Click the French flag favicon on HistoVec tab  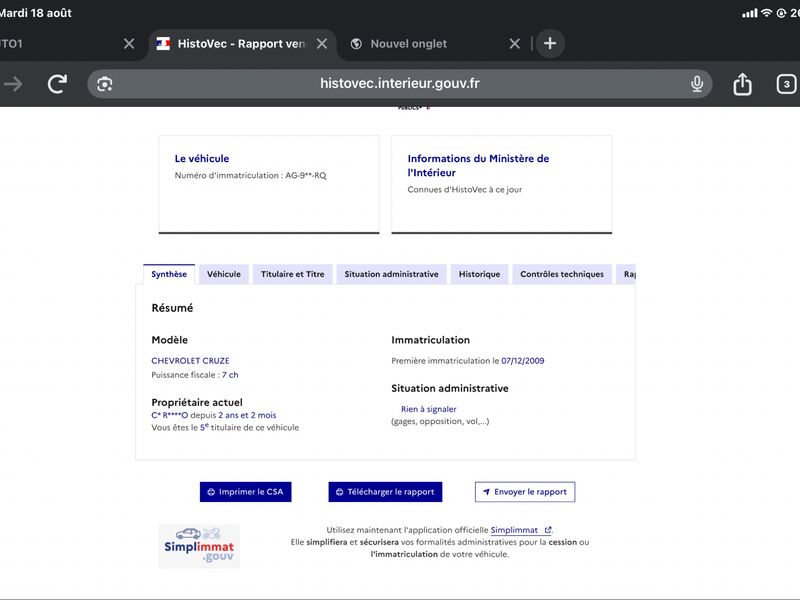coord(163,44)
